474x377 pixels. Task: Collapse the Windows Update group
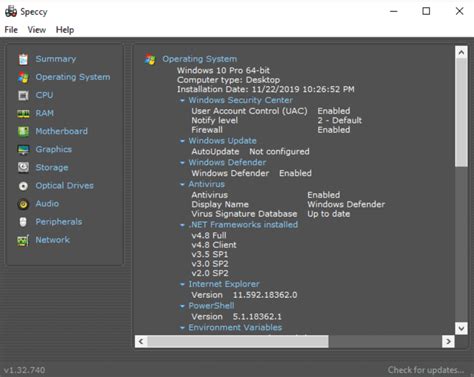pos(182,141)
